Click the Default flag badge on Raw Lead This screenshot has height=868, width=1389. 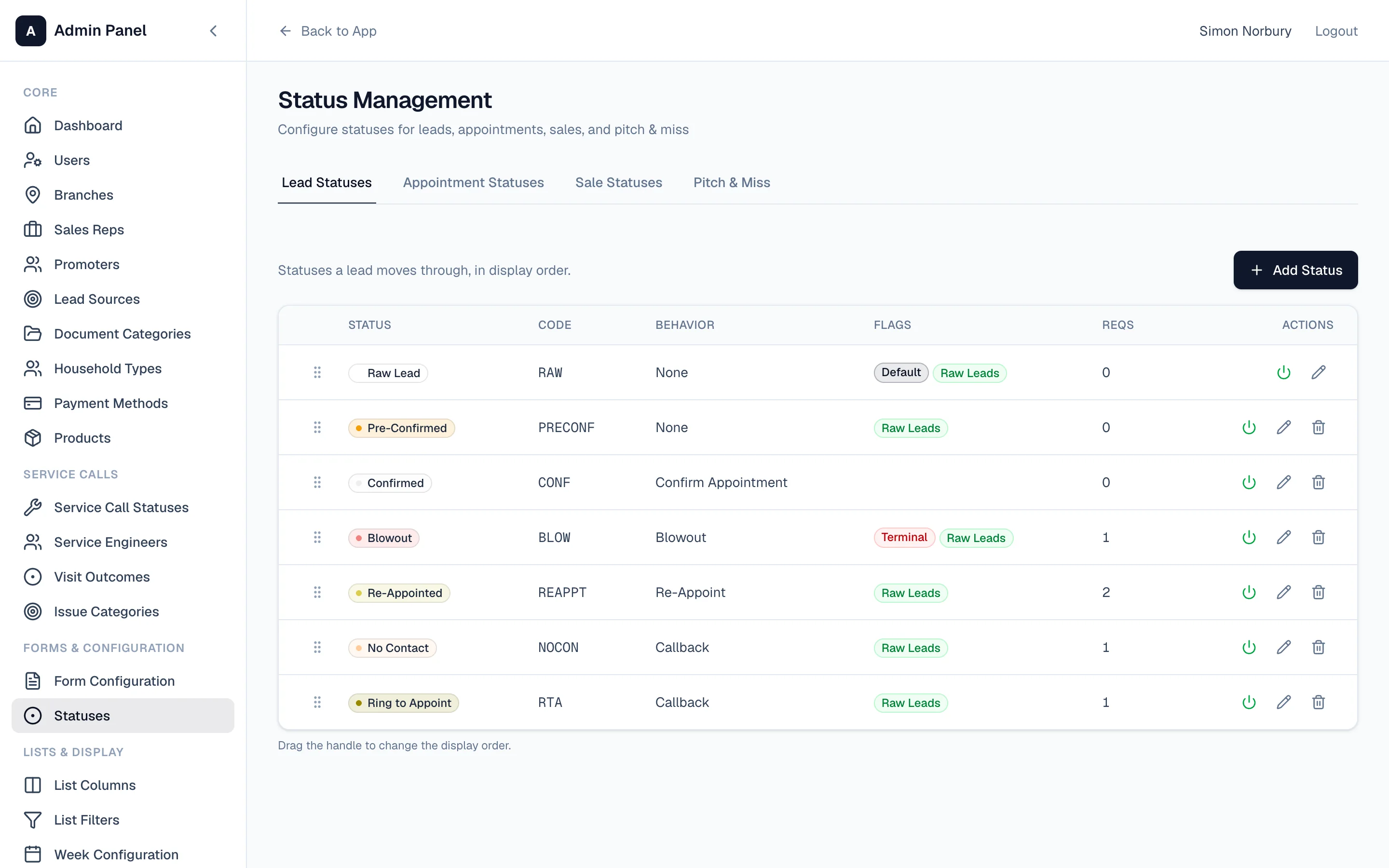[x=900, y=373]
